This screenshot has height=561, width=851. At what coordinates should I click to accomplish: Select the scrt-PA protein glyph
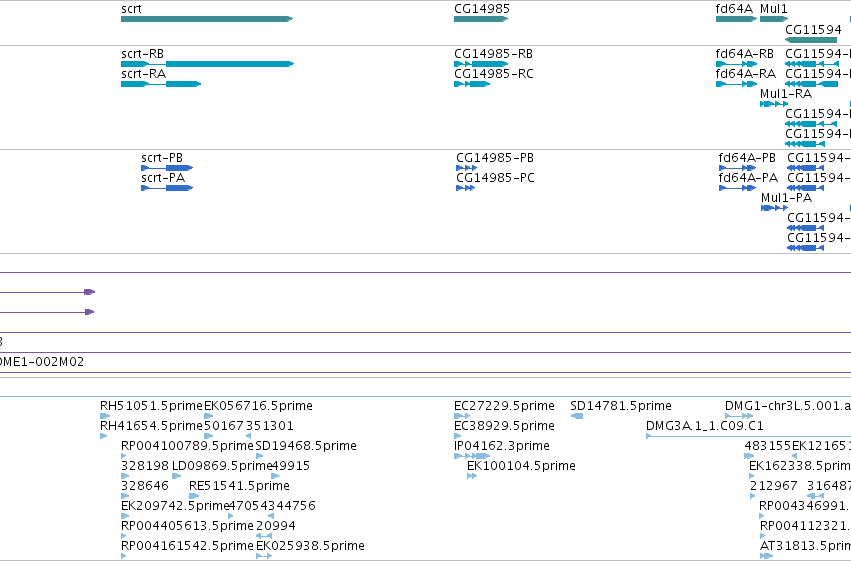click(x=167, y=188)
